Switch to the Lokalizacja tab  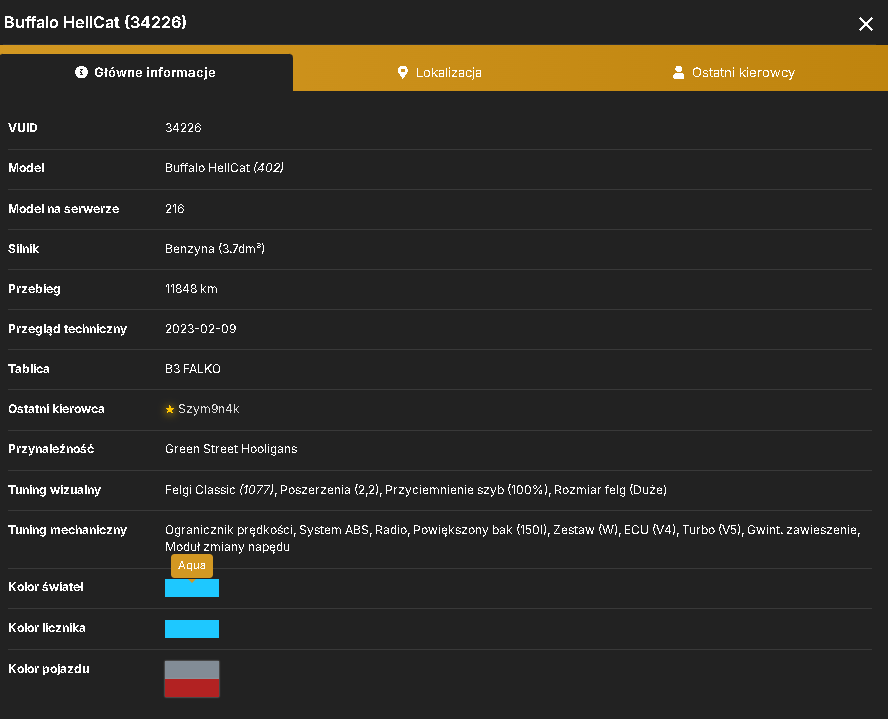coord(439,72)
